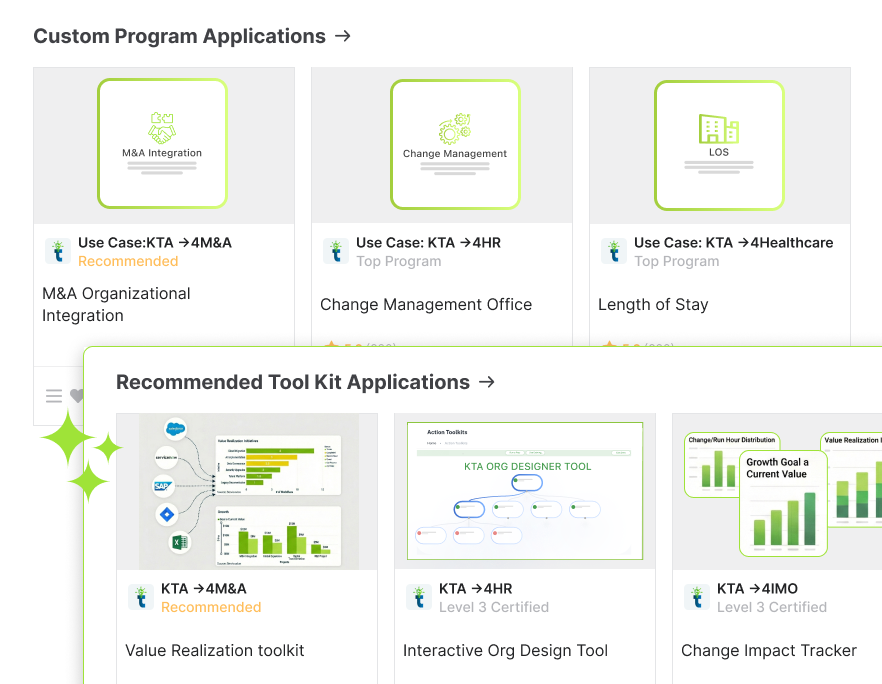Click the Jira diamond icon
Viewport: 882px width, 684px height.
167,515
